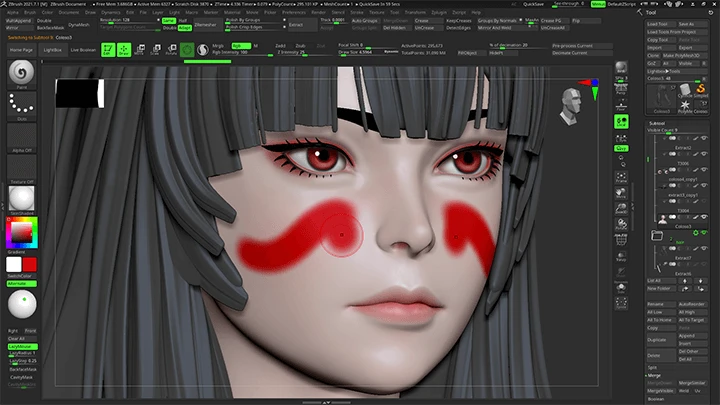Adjust the Rgb Intensity slider
The image size is (720, 405).
pos(242,53)
